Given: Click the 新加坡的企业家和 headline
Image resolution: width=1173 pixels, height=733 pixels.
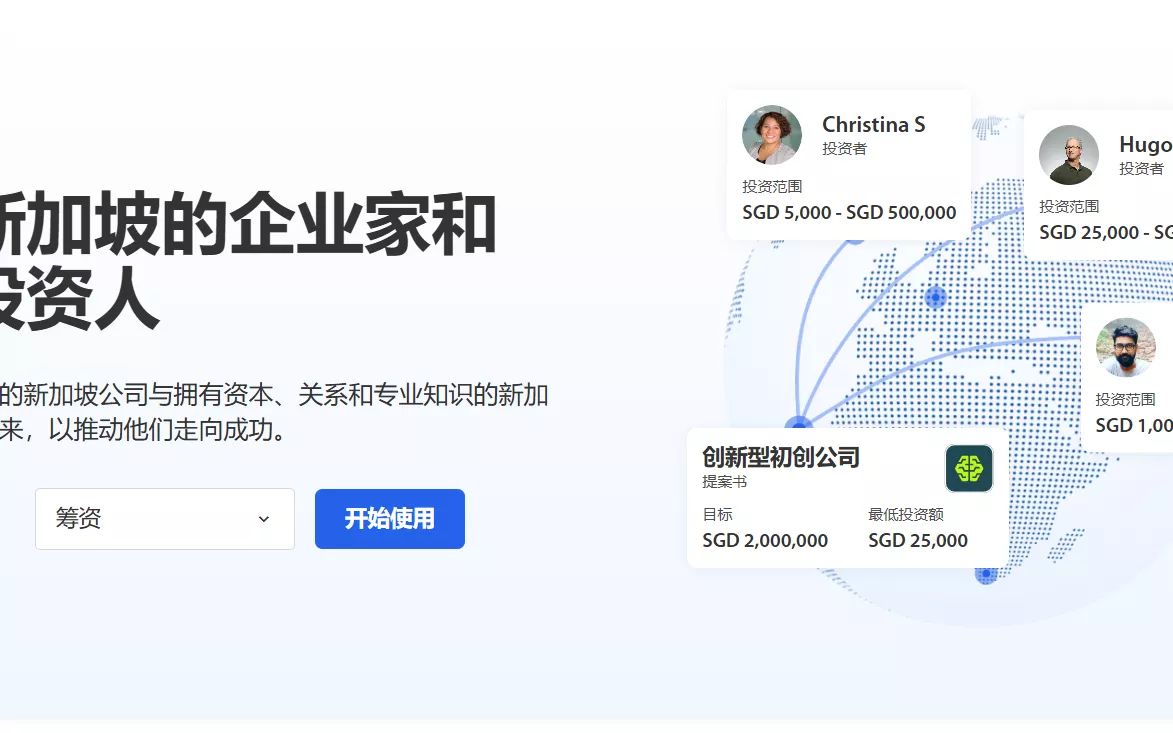Looking at the screenshot, I should [247, 223].
